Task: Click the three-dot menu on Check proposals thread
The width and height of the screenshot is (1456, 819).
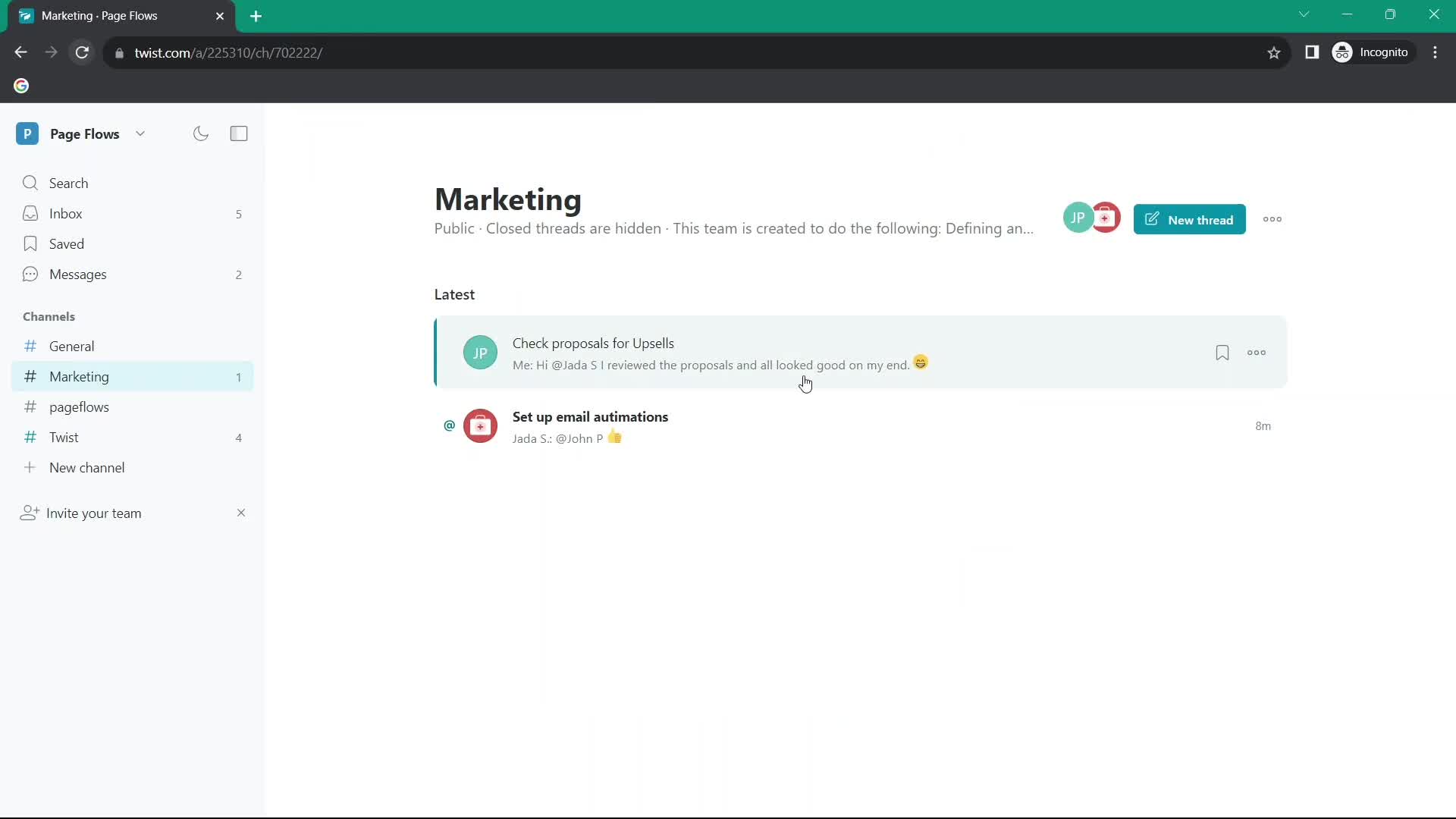Action: click(1256, 352)
